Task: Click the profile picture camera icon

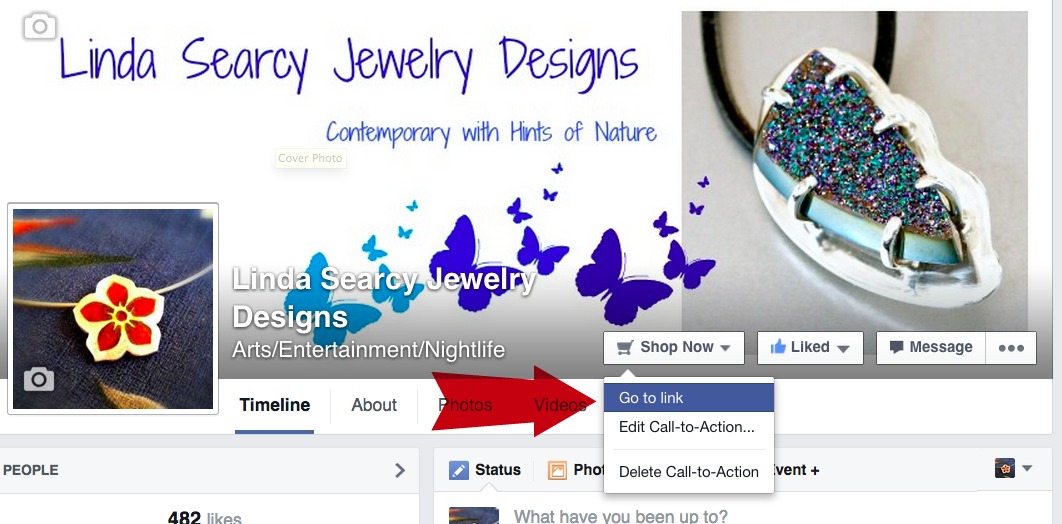Action: click(39, 379)
